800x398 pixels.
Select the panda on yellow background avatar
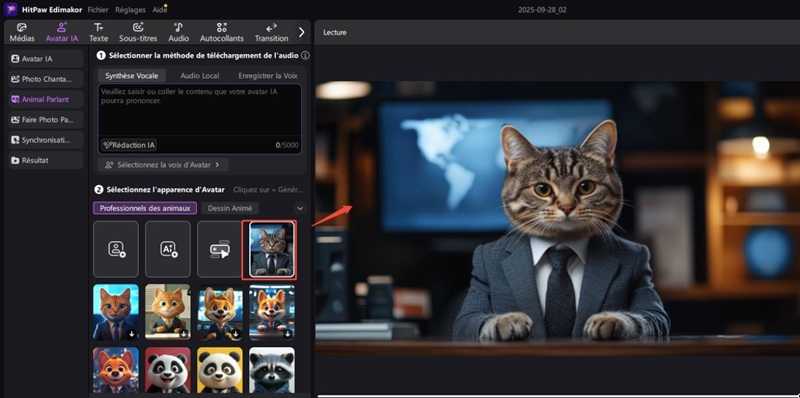click(220, 370)
